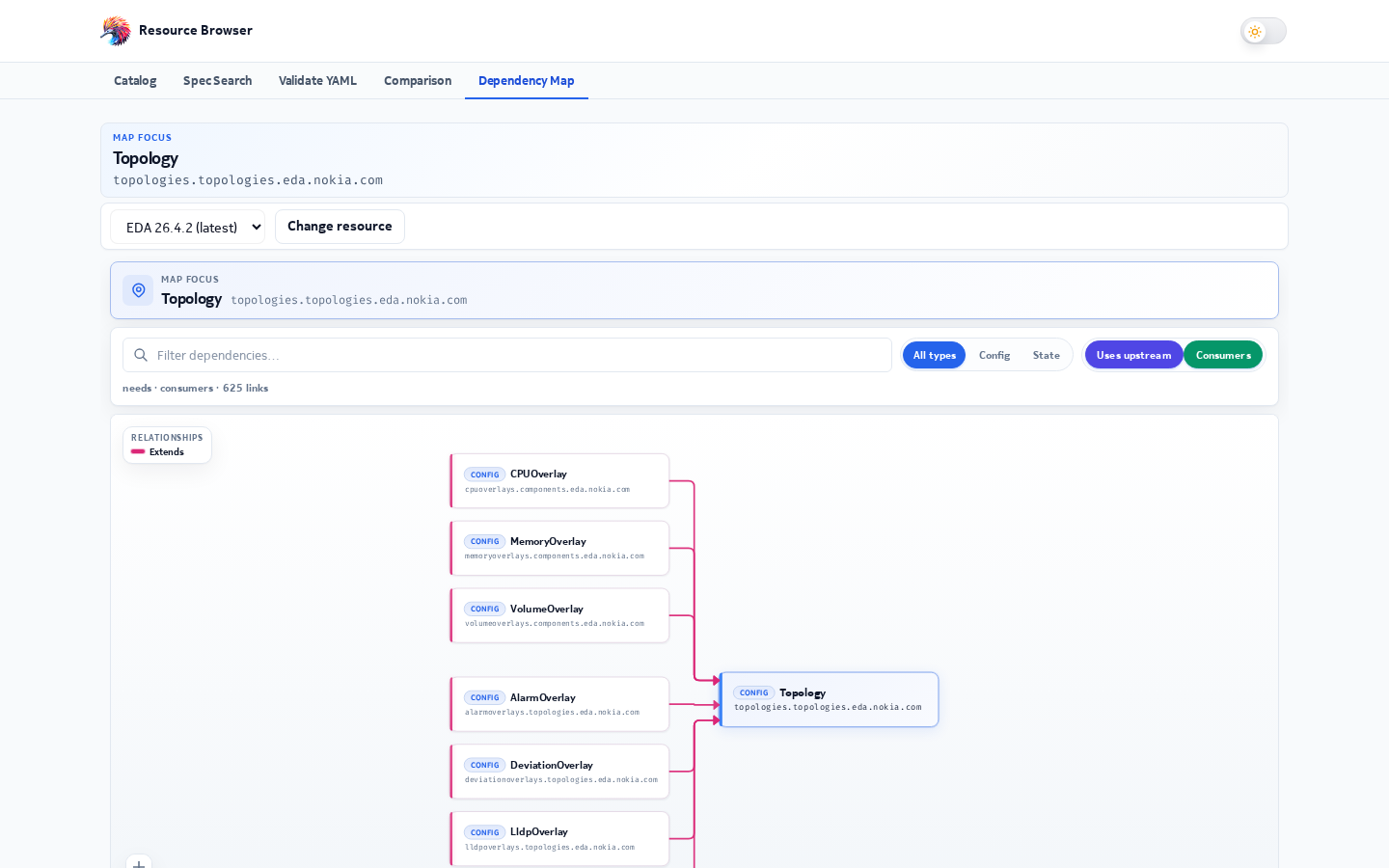Image resolution: width=1389 pixels, height=868 pixels.
Task: Select the State type filter
Action: tap(1046, 355)
